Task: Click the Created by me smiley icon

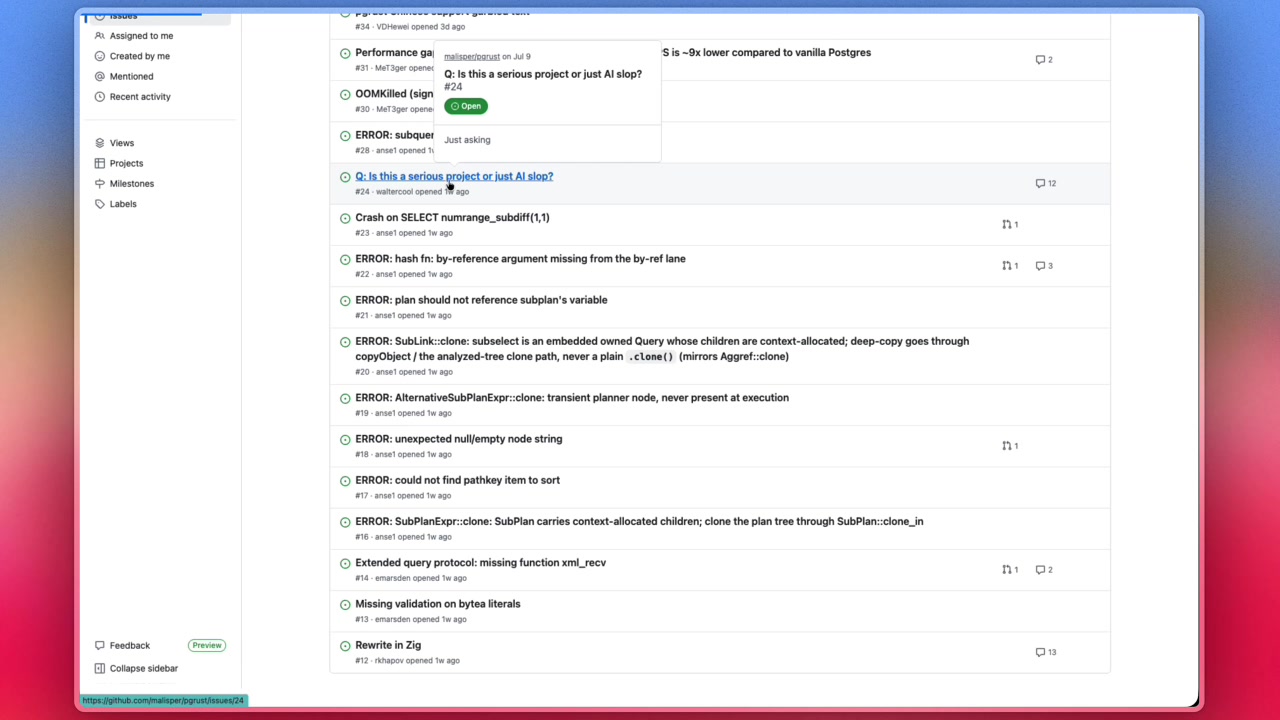Action: coord(99,56)
